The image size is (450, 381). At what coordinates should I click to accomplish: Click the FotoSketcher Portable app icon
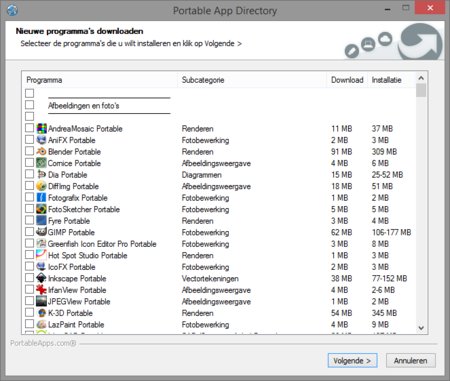(41, 209)
